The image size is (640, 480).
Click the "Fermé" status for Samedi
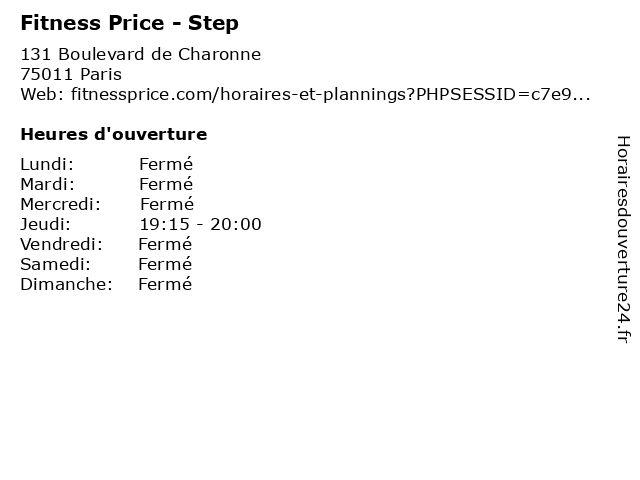pos(164,264)
